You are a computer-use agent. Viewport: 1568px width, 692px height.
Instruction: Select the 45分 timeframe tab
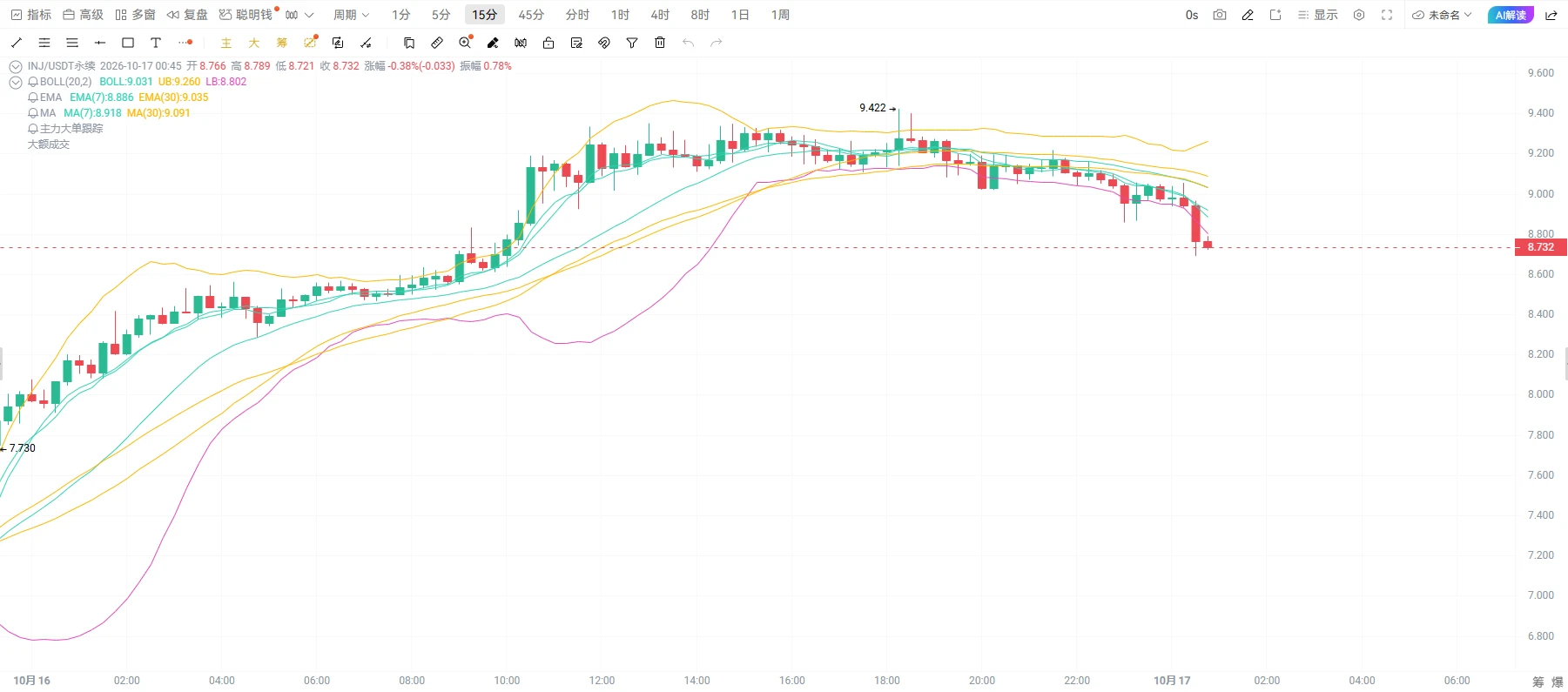[531, 15]
